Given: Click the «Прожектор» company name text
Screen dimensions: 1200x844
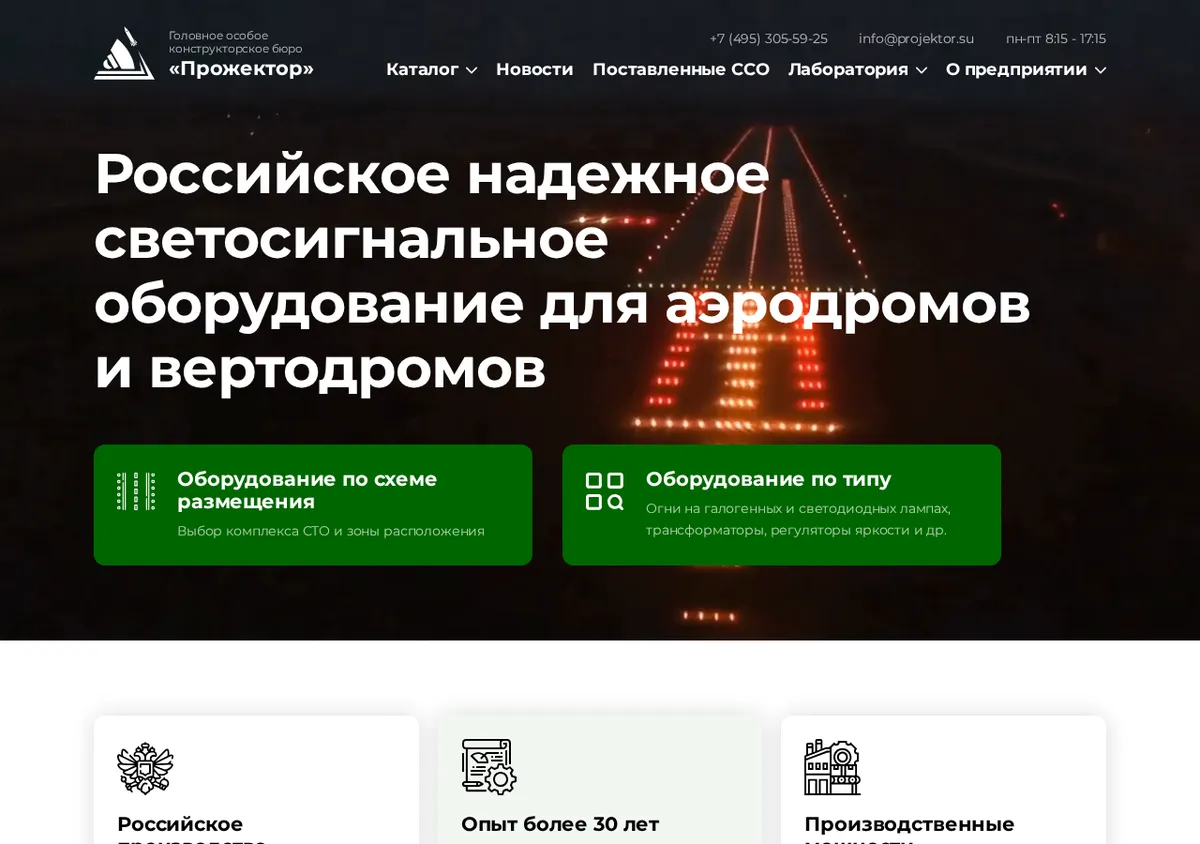Looking at the screenshot, I should [x=241, y=68].
